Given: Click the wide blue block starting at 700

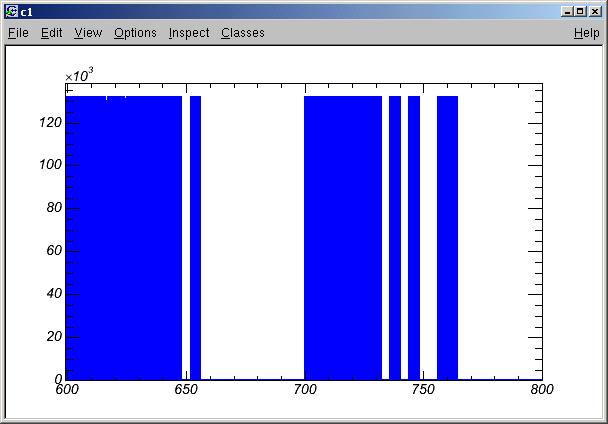Looking at the screenshot, I should 343,238.
